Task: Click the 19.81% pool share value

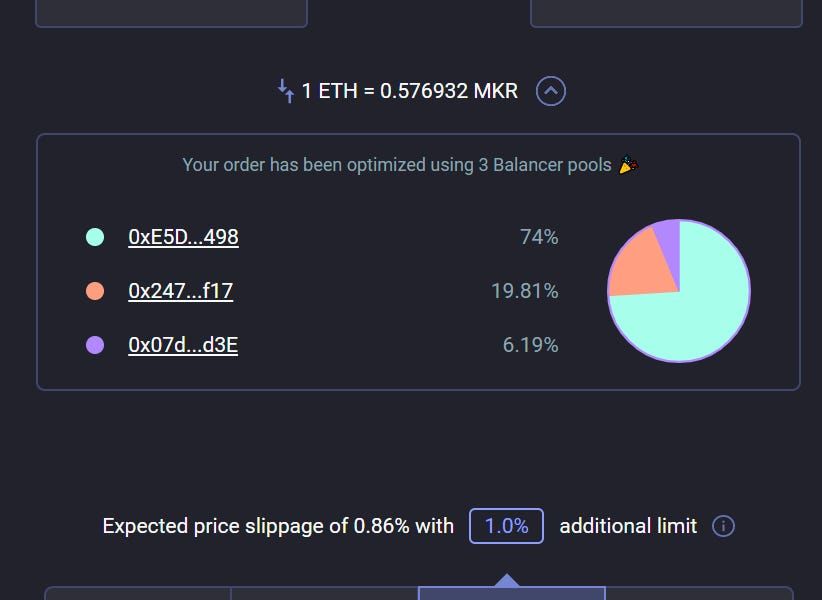Action: point(525,291)
